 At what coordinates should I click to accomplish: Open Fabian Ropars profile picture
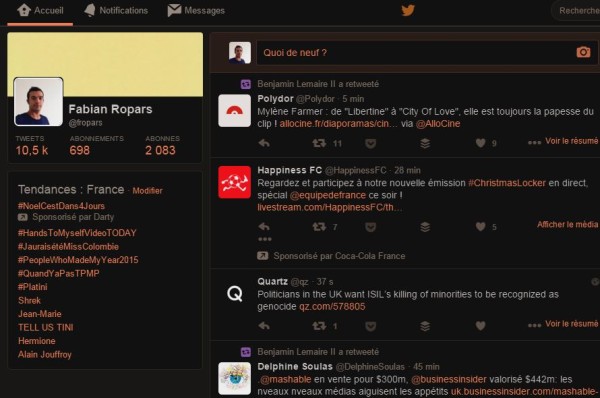38,102
